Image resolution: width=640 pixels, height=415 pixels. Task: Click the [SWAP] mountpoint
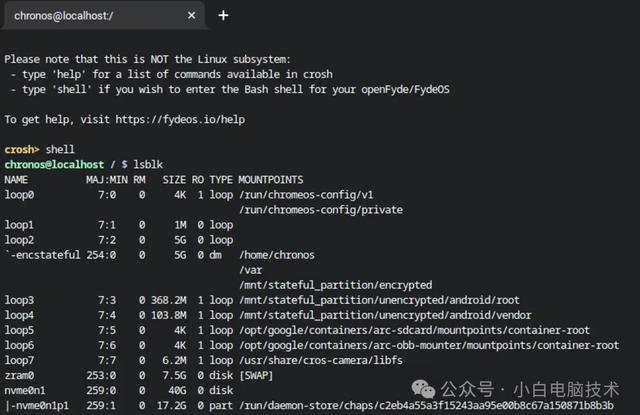[x=256, y=375]
